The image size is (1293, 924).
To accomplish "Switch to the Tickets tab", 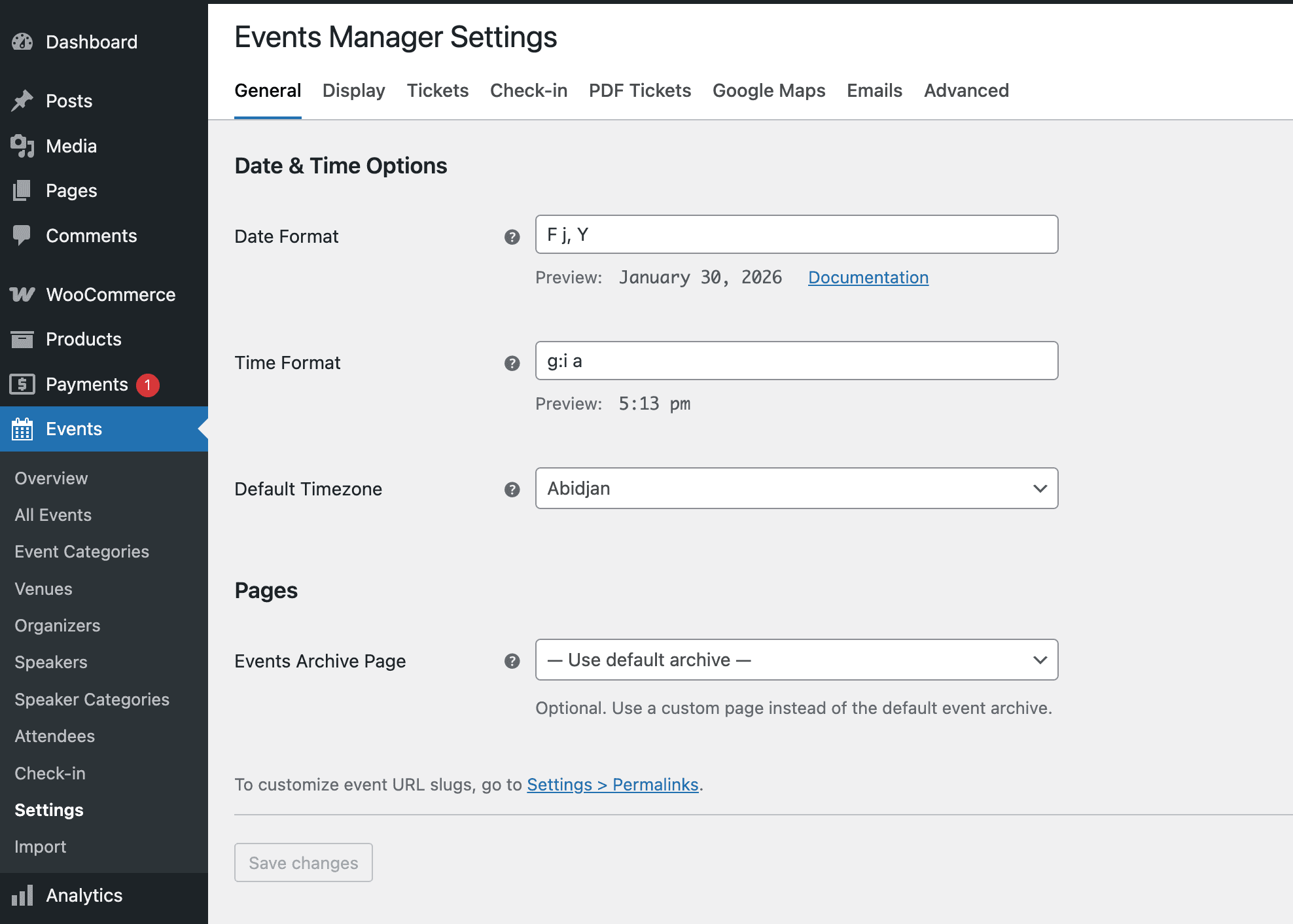I will pos(437,90).
